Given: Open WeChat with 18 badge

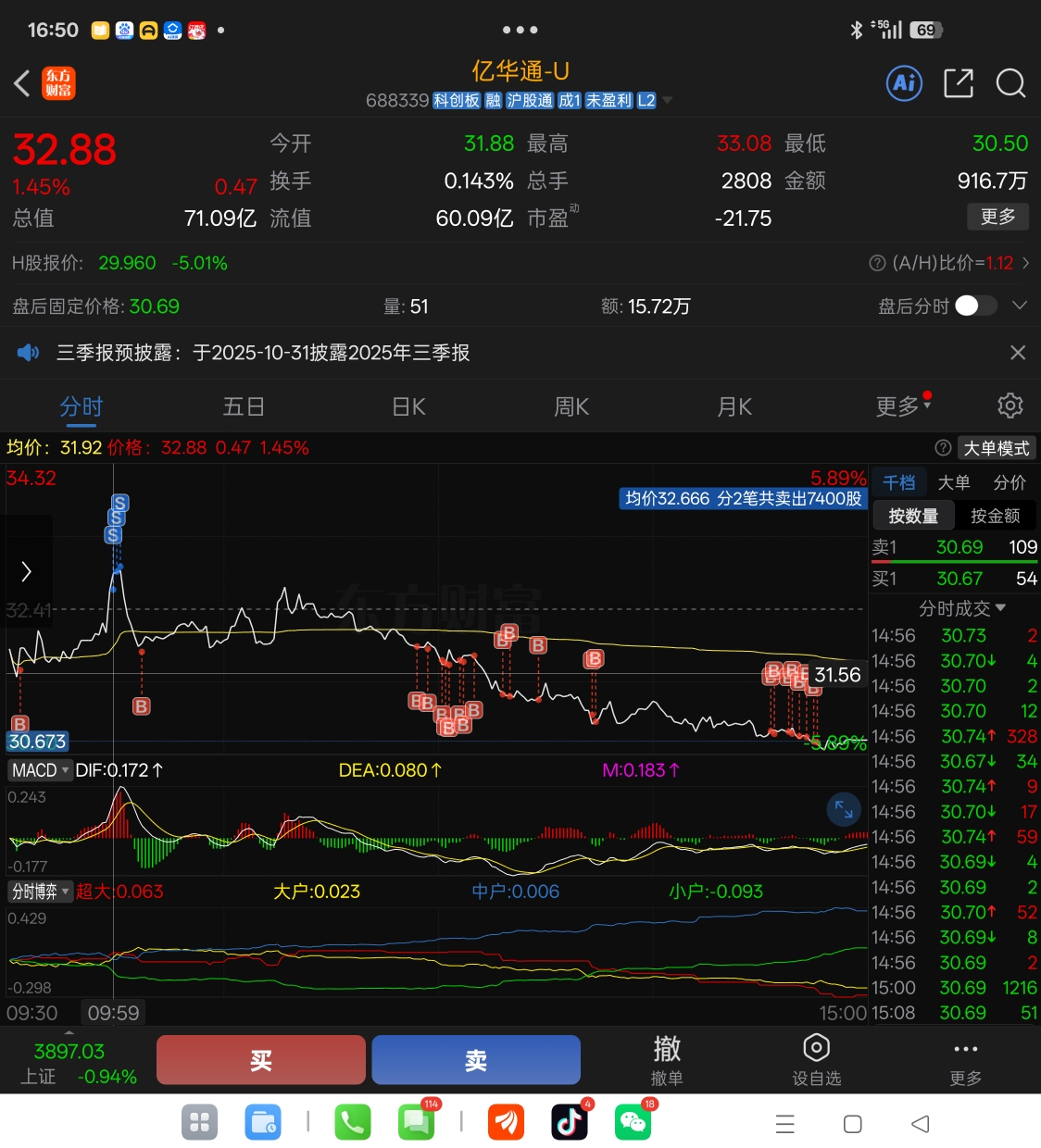Looking at the screenshot, I should click(633, 1123).
